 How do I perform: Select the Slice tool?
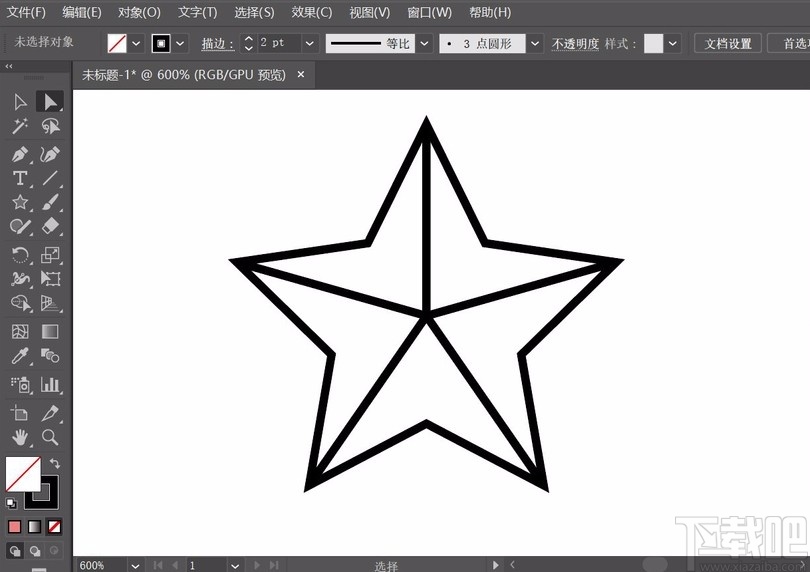click(x=50, y=413)
